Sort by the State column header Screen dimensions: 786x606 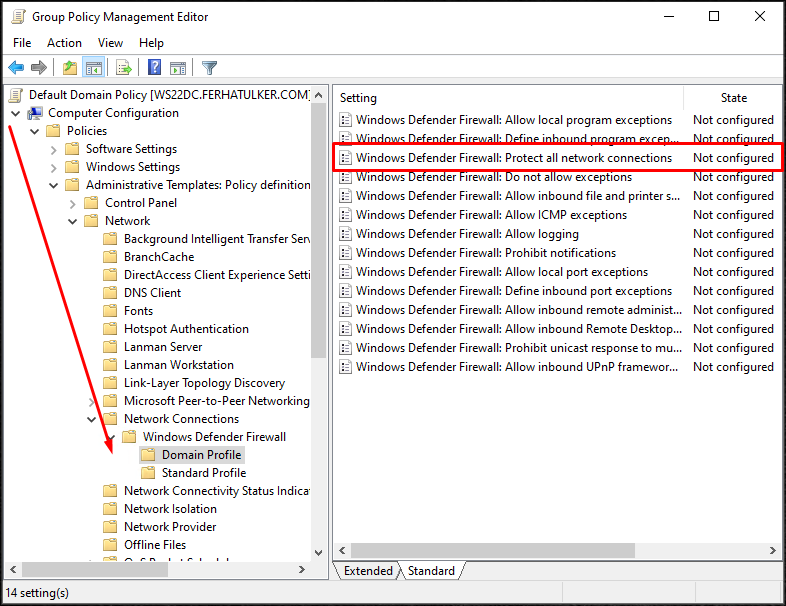tap(733, 98)
